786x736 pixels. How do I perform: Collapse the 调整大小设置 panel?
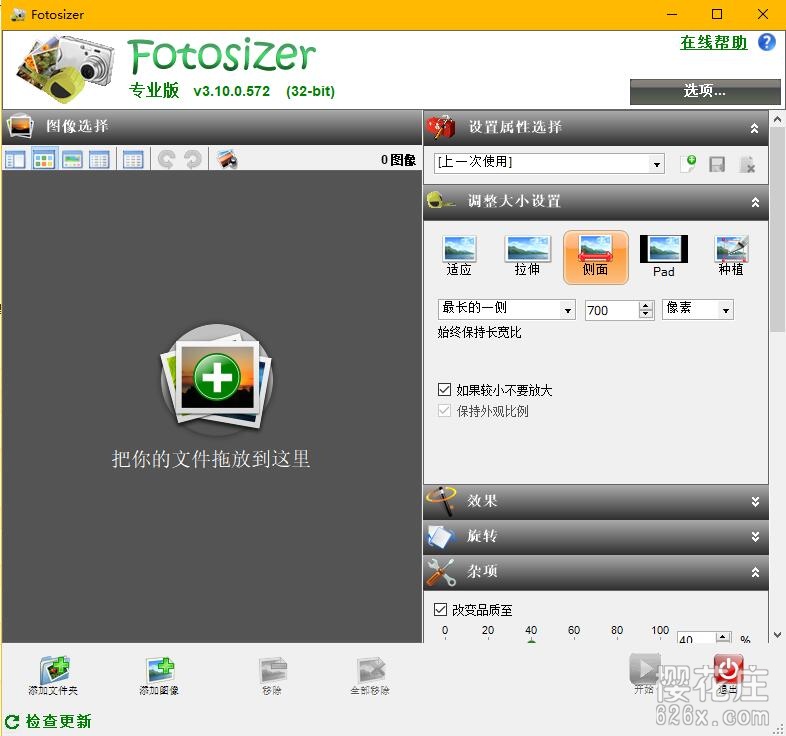point(755,203)
